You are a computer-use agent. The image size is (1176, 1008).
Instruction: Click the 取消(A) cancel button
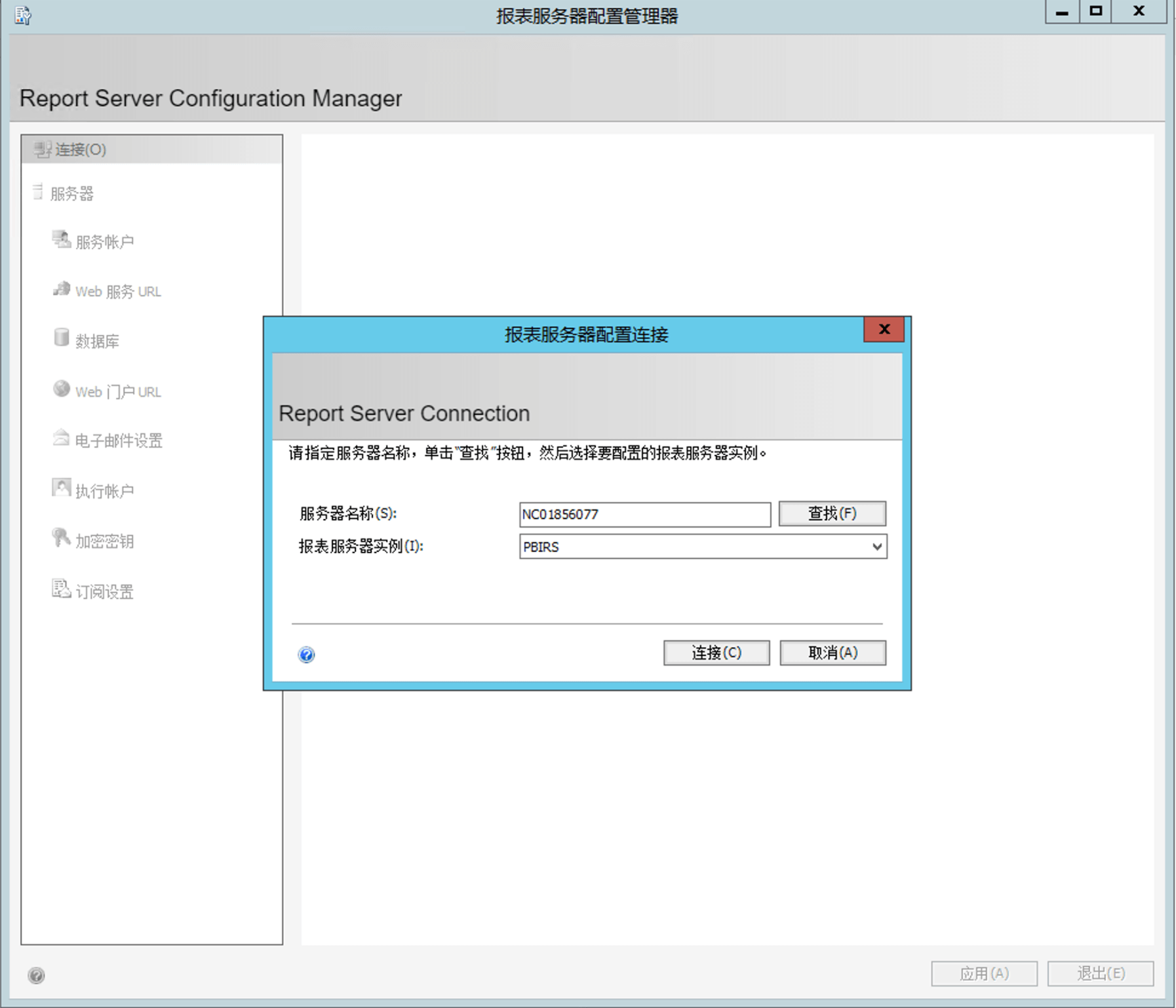833,653
